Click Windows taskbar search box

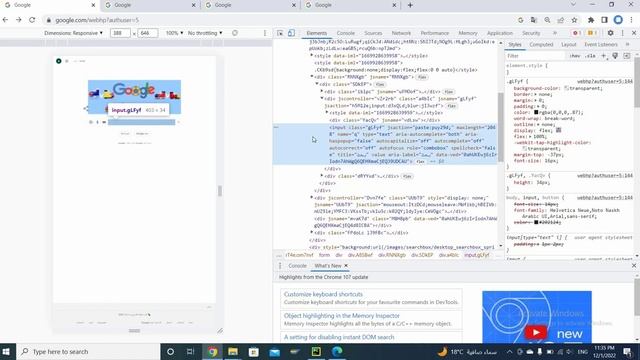89,351
